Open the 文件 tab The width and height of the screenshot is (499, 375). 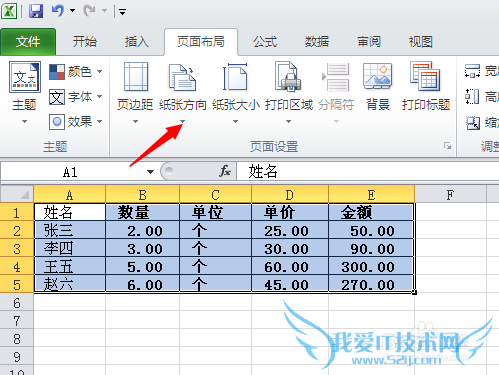pos(28,42)
